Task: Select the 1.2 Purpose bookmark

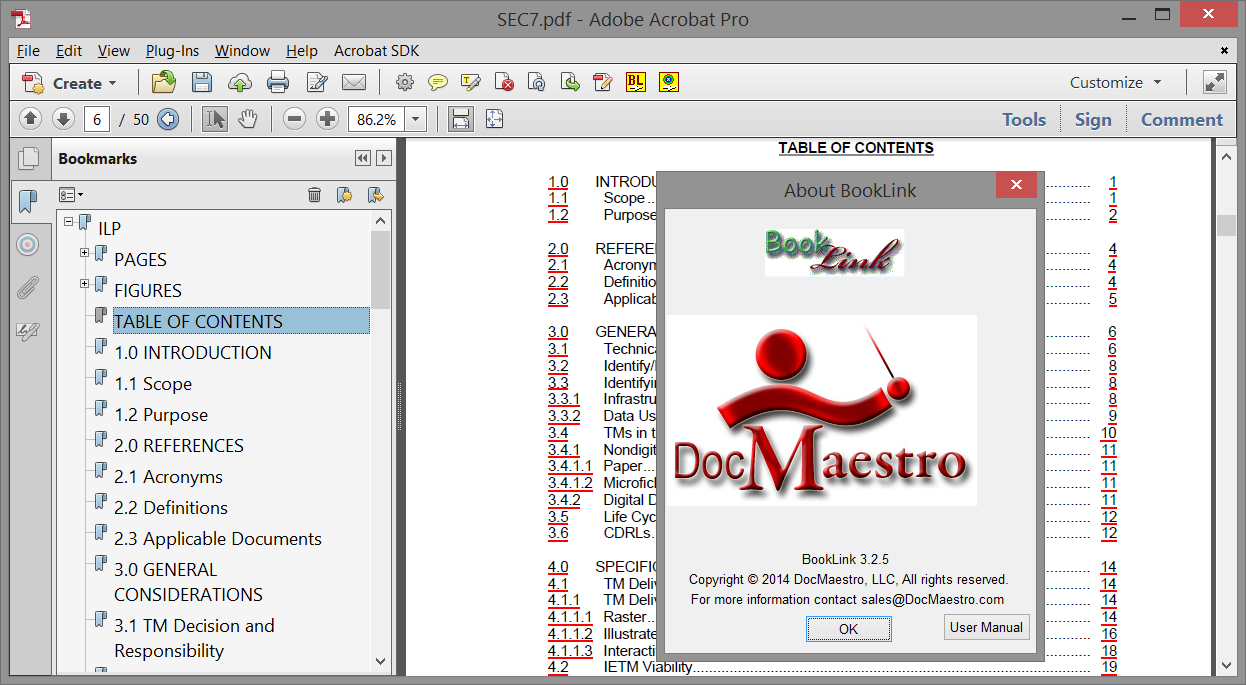Action: 161,415
